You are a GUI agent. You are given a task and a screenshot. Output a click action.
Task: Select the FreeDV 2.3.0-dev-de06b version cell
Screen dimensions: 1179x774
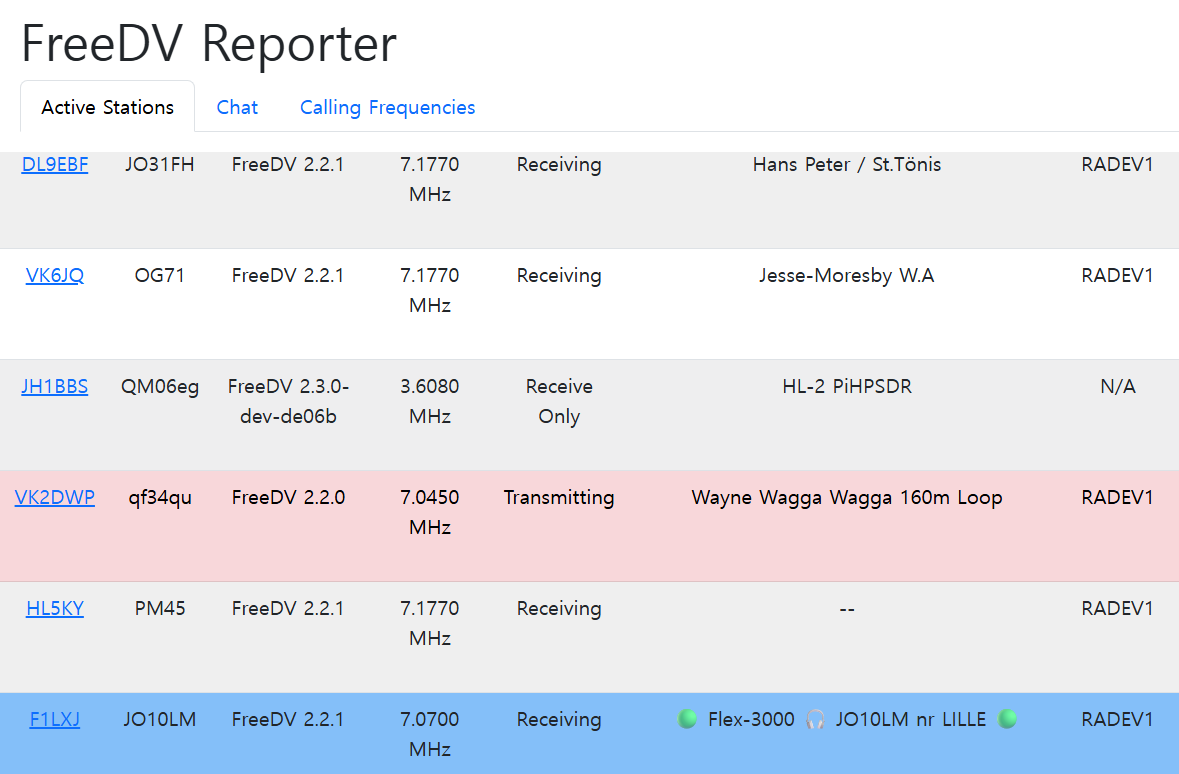coord(288,401)
